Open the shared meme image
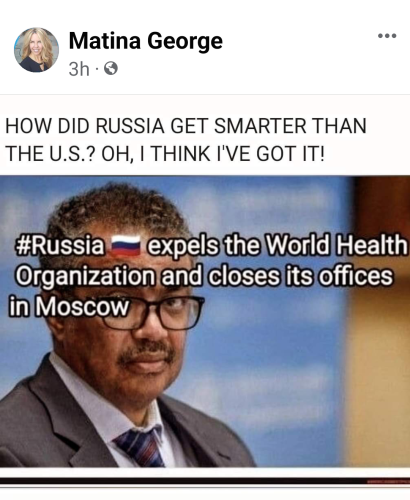 click(205, 321)
